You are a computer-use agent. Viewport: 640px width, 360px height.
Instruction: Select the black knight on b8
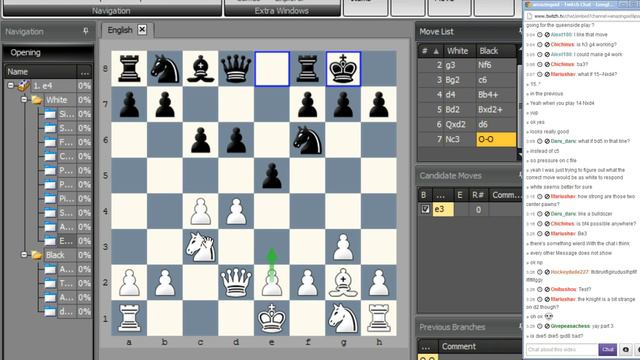pos(164,68)
